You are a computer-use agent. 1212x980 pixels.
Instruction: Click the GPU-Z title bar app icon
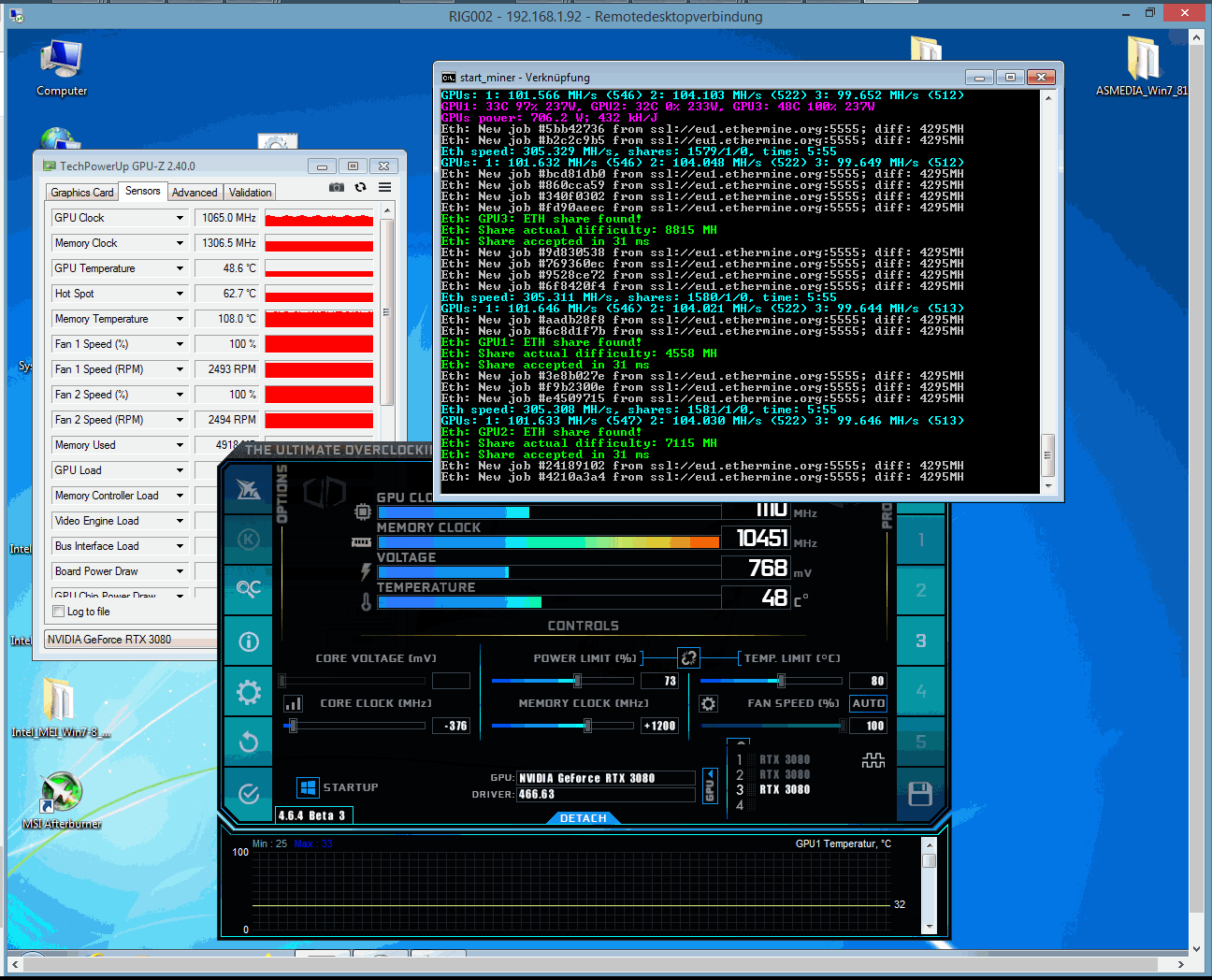point(50,166)
